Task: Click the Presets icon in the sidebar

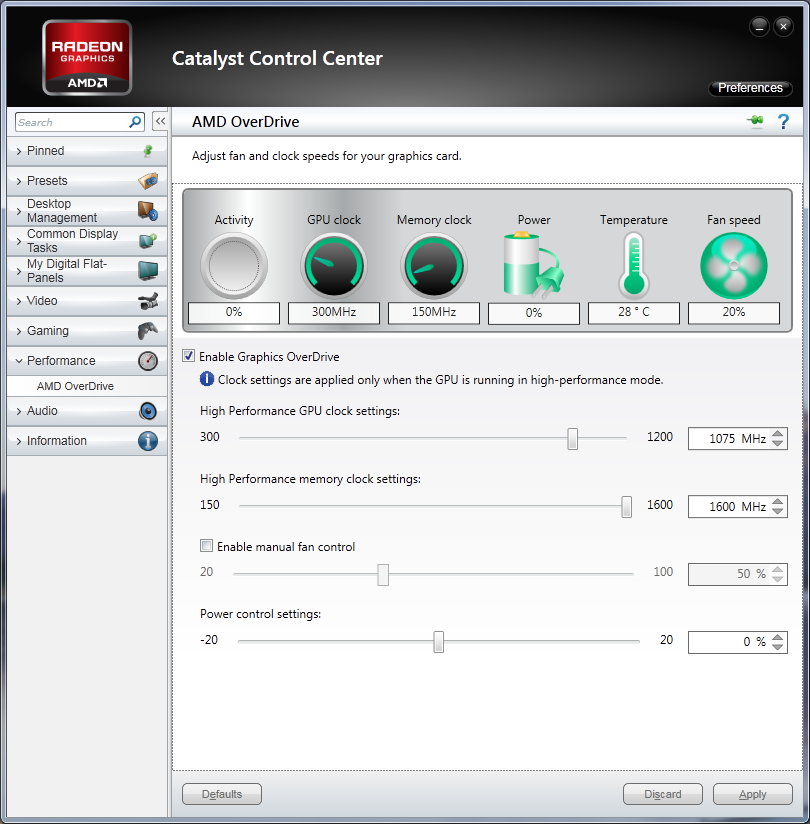Action: tap(148, 181)
